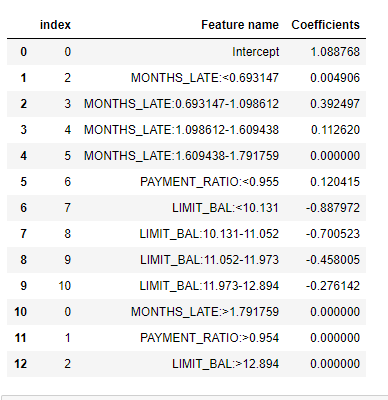Viewport: 388px width, 400px height.
Task: Select 'MONTHS_LATE:<0.693147' cell
Action: (x=205, y=78)
